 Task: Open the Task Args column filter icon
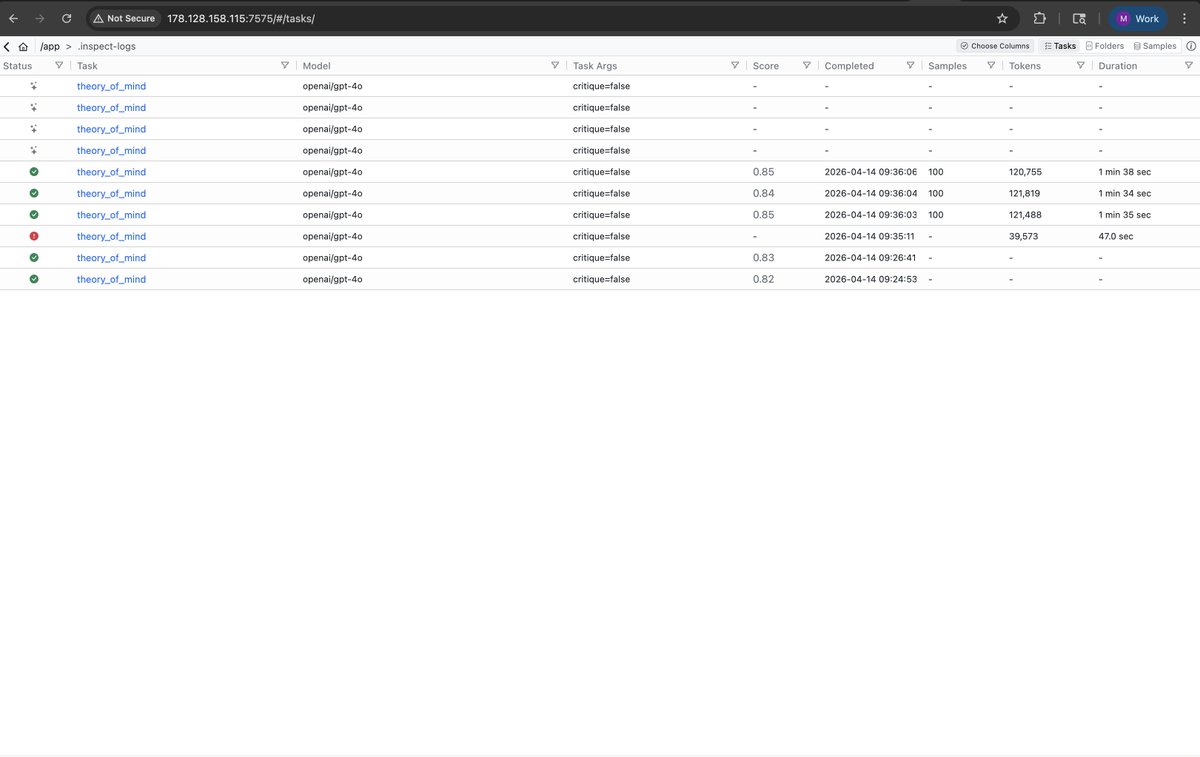coord(735,66)
